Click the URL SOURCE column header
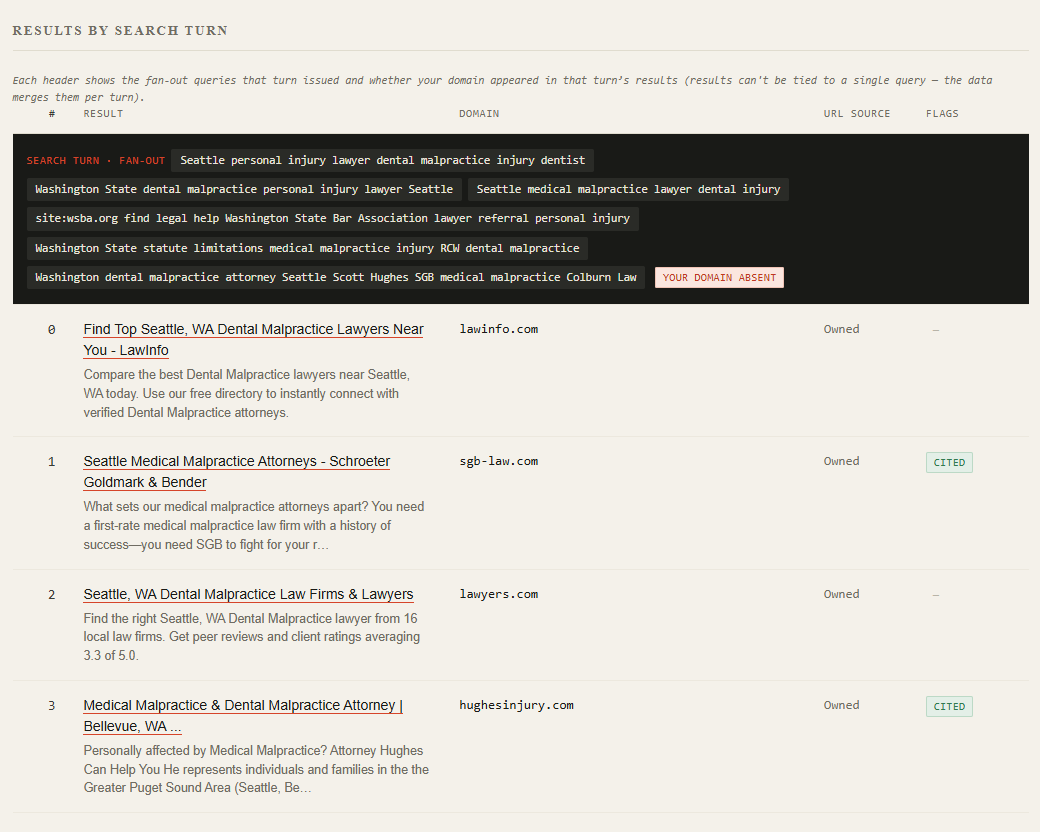Image resolution: width=1040 pixels, height=832 pixels. (x=857, y=113)
